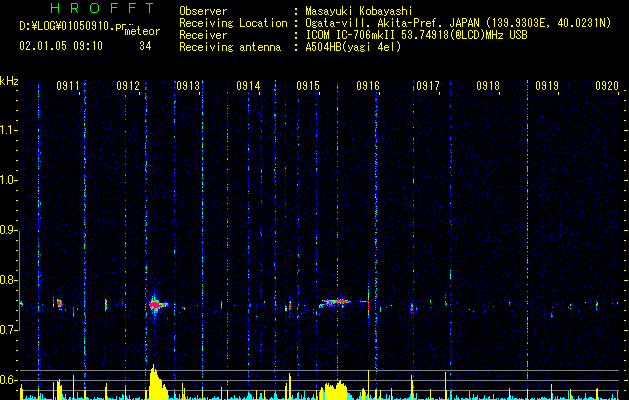Click the HROFFT title text
The width and height of the screenshot is (629, 400).
coord(102,8)
